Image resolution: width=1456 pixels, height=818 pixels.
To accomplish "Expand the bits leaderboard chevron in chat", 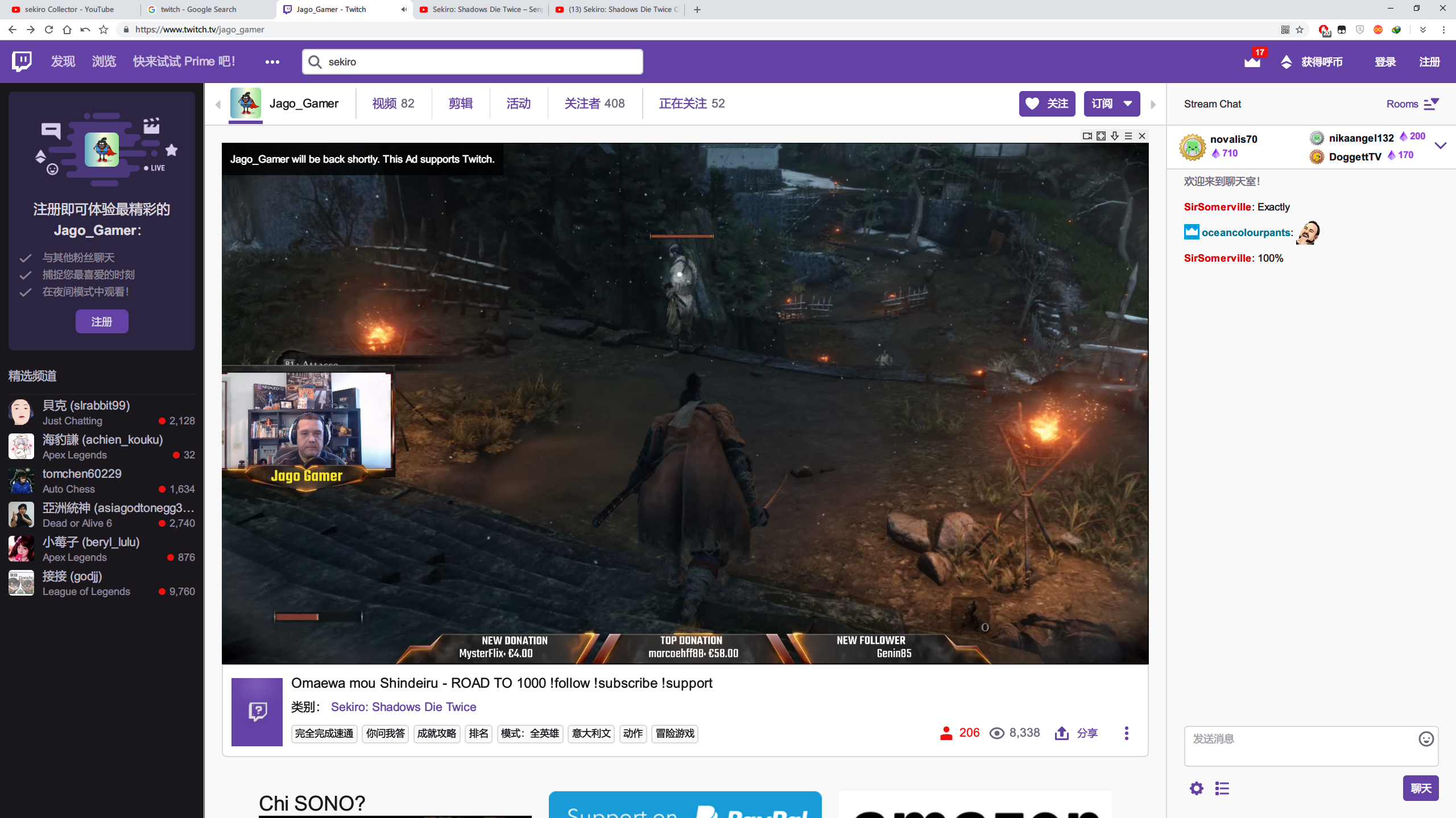I will [1440, 146].
